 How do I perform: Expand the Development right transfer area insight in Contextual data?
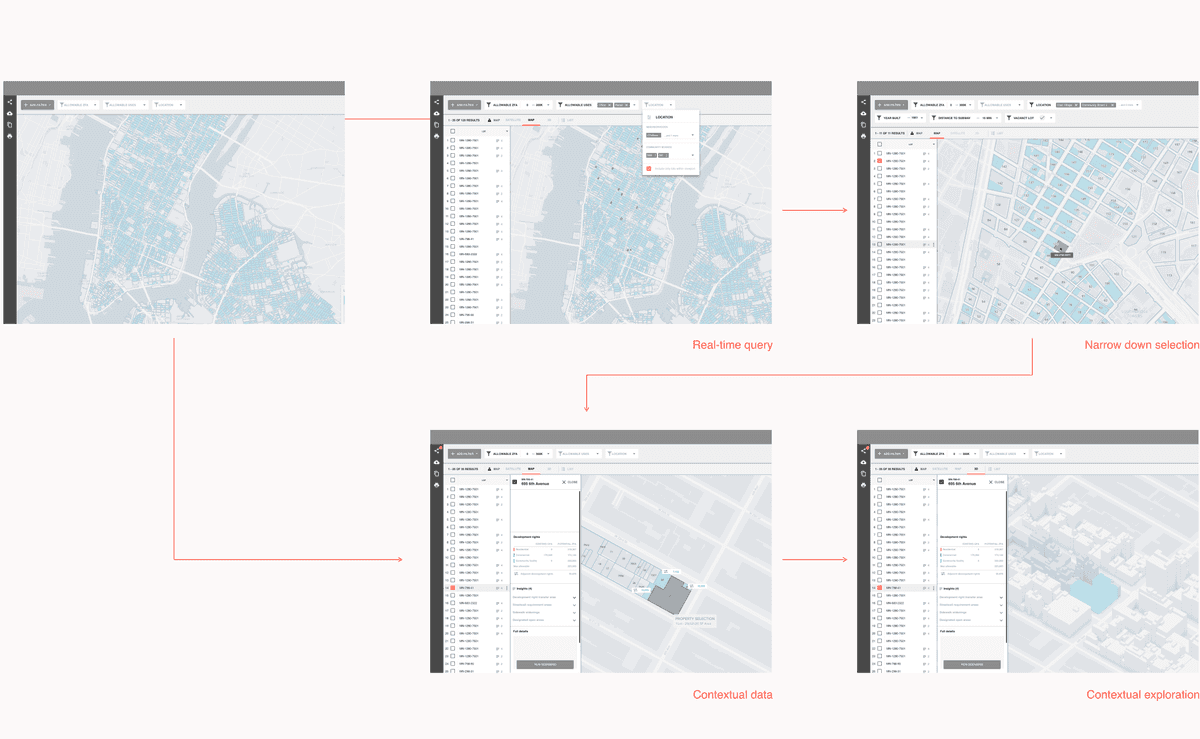click(x=574, y=598)
